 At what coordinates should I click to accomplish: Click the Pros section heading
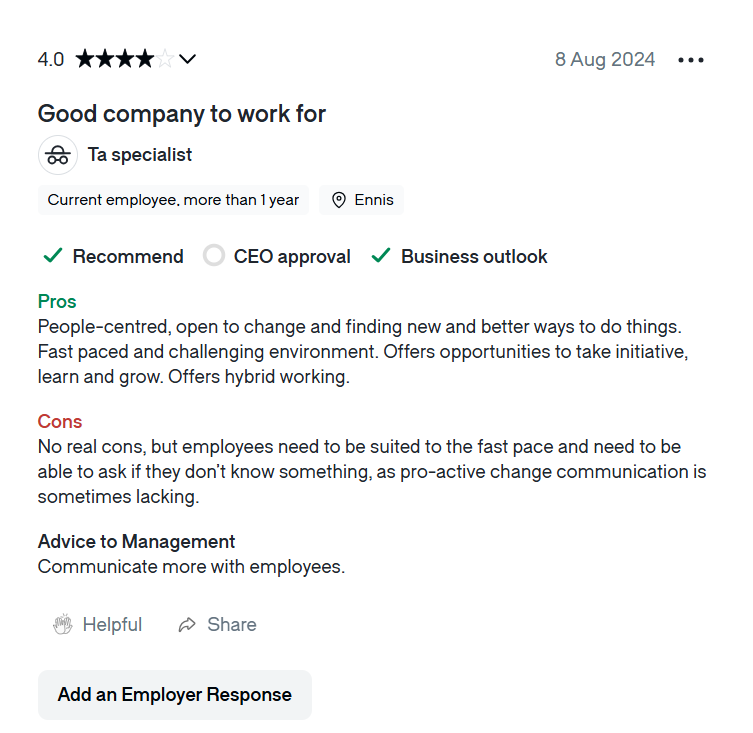pos(57,301)
